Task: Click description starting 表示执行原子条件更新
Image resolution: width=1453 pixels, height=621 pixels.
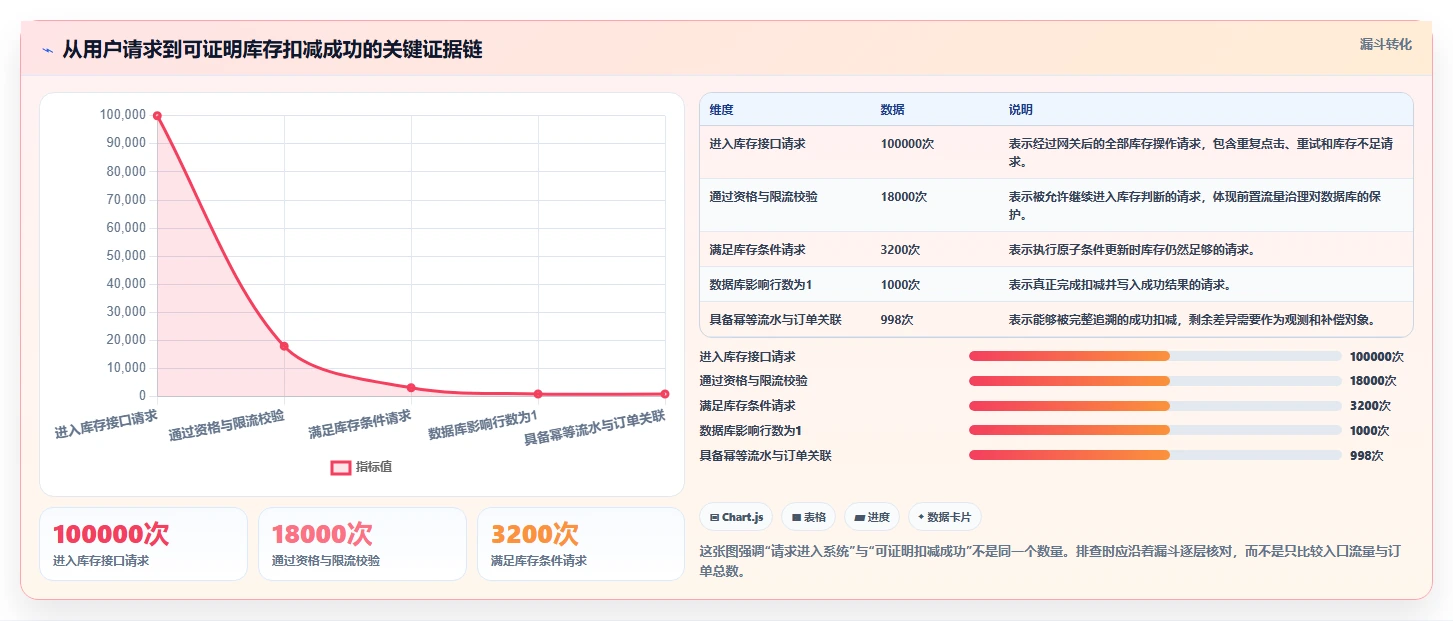Action: tap(1132, 250)
